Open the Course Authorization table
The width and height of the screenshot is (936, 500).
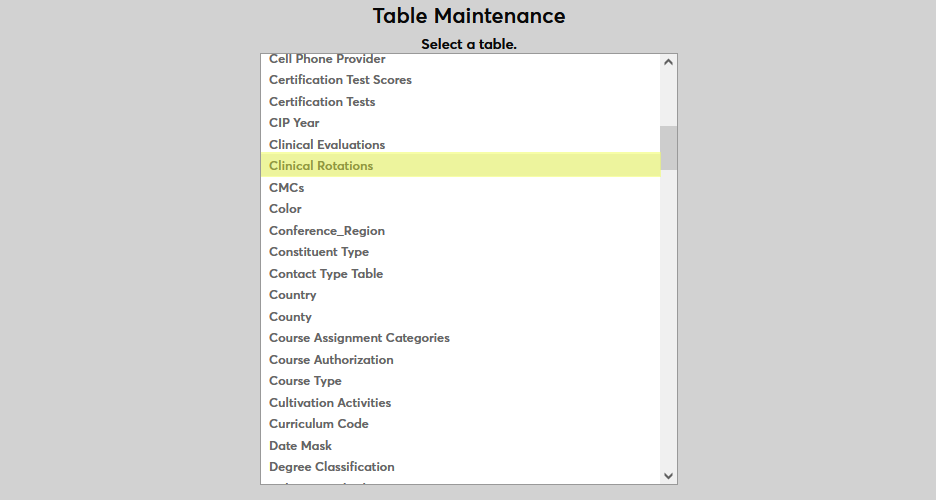point(331,360)
